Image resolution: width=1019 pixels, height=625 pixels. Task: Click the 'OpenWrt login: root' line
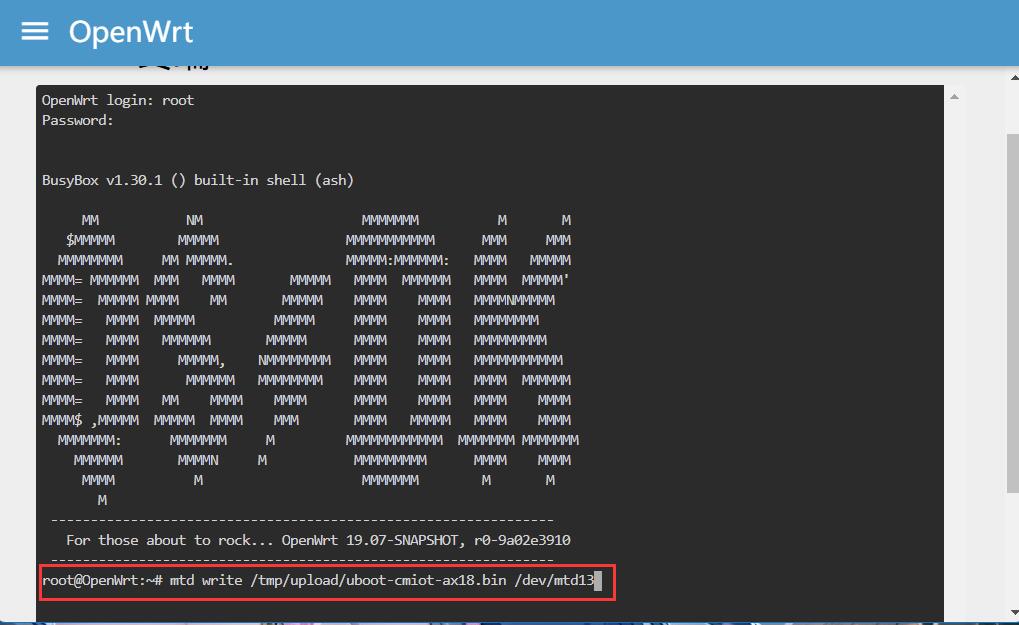[118, 100]
